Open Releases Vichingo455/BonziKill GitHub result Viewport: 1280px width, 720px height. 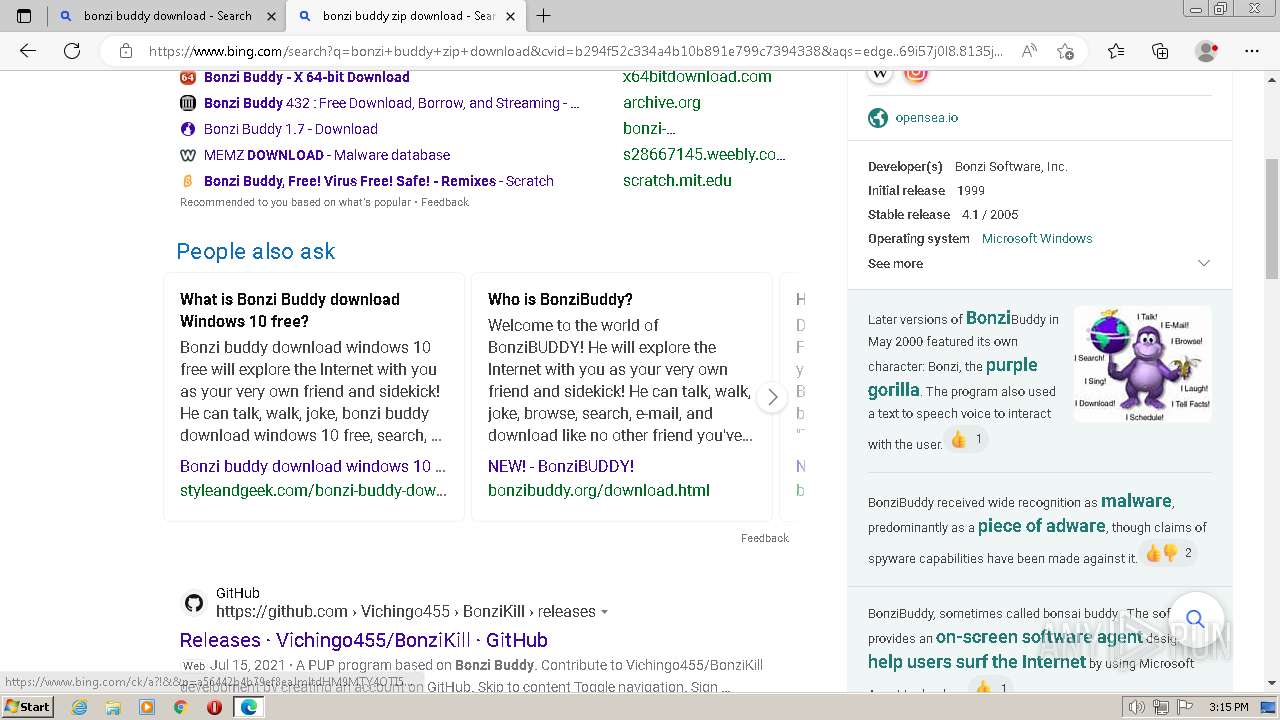point(364,640)
